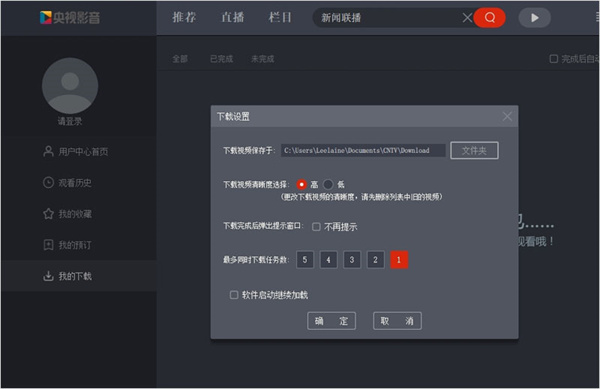Show 全部 downloads
The height and width of the screenshot is (389, 600).
180,59
